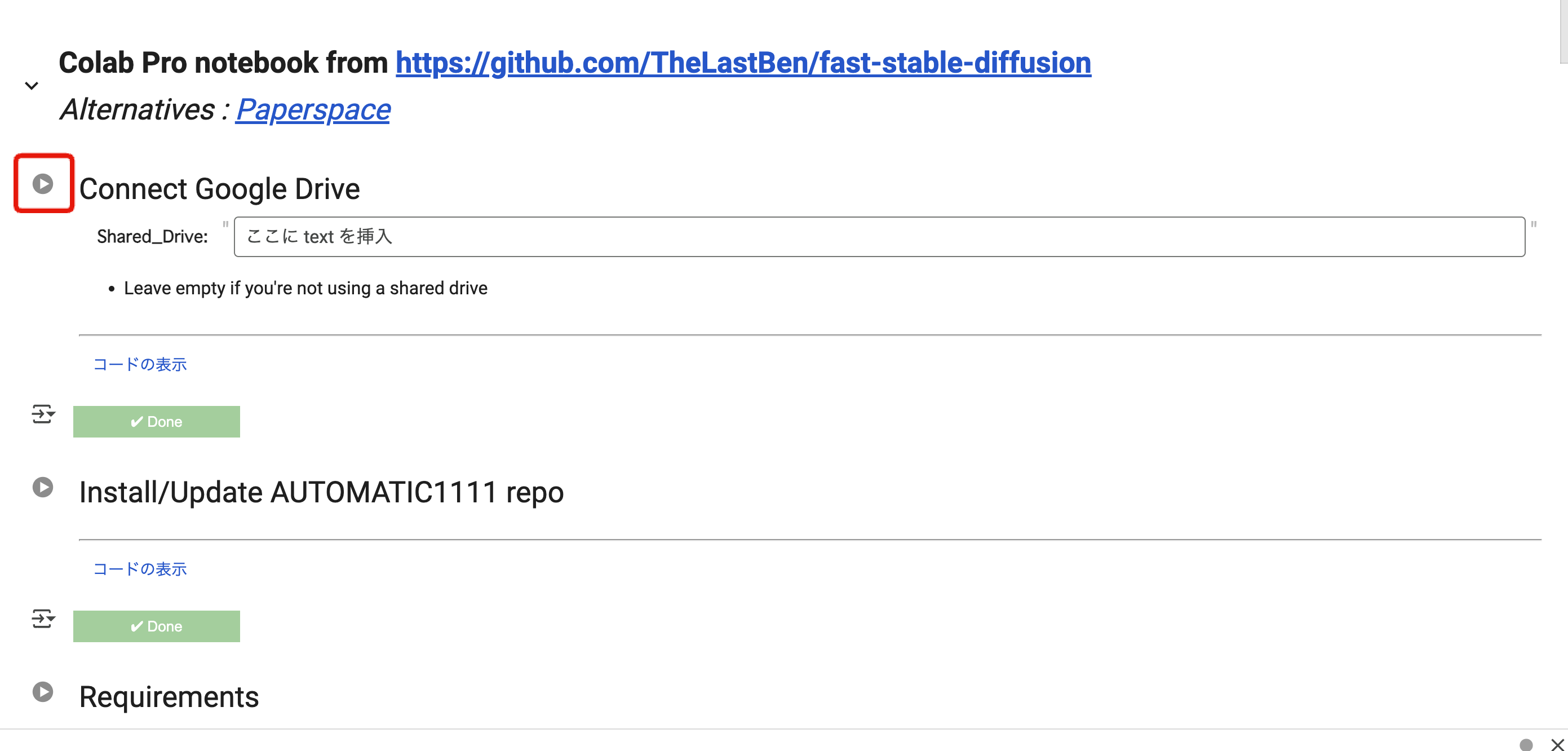Image resolution: width=1568 pixels, height=751 pixels.
Task: Close the bottom status bar
Action: tap(1557, 744)
